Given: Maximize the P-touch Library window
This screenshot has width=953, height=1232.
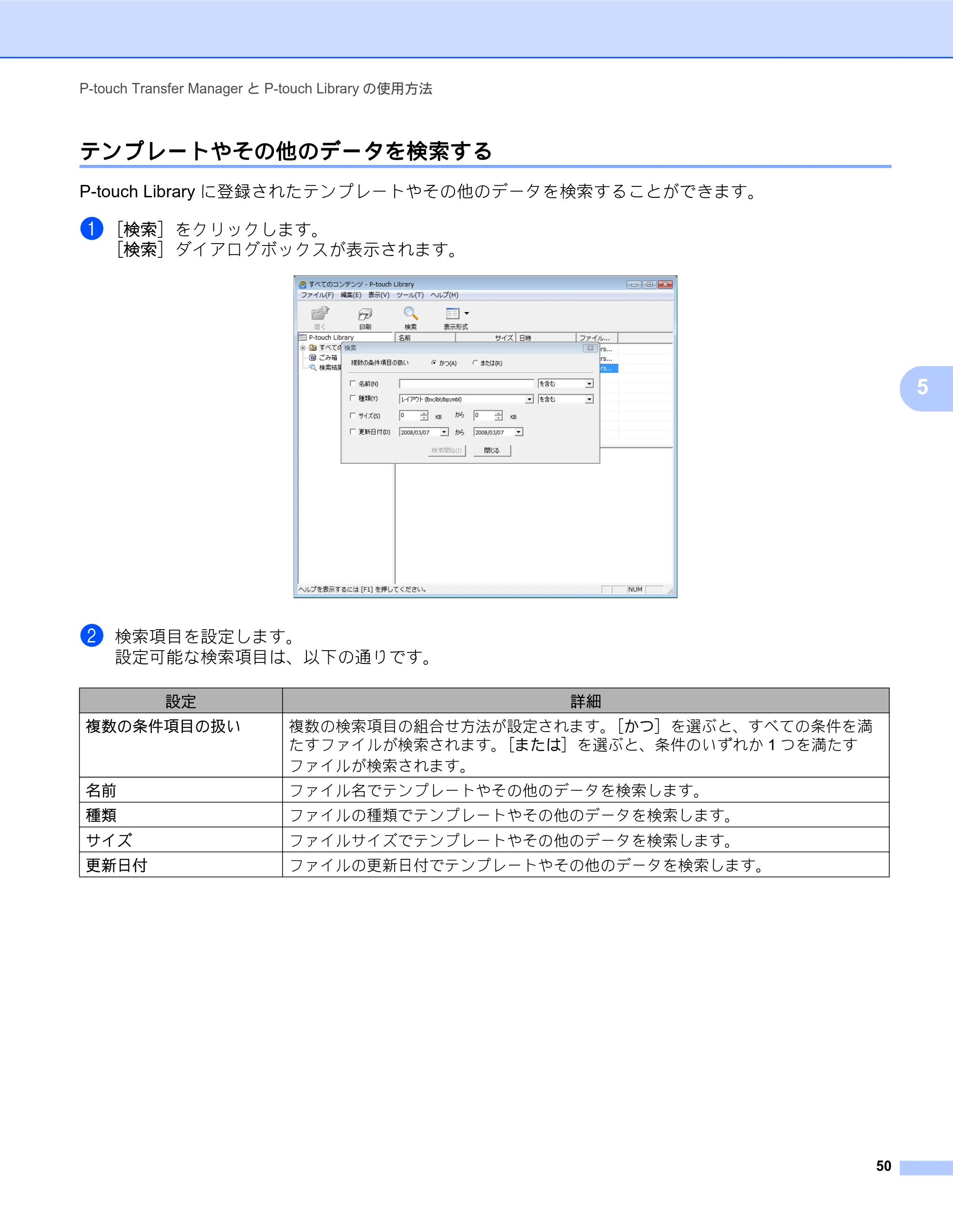Looking at the screenshot, I should click(x=649, y=285).
